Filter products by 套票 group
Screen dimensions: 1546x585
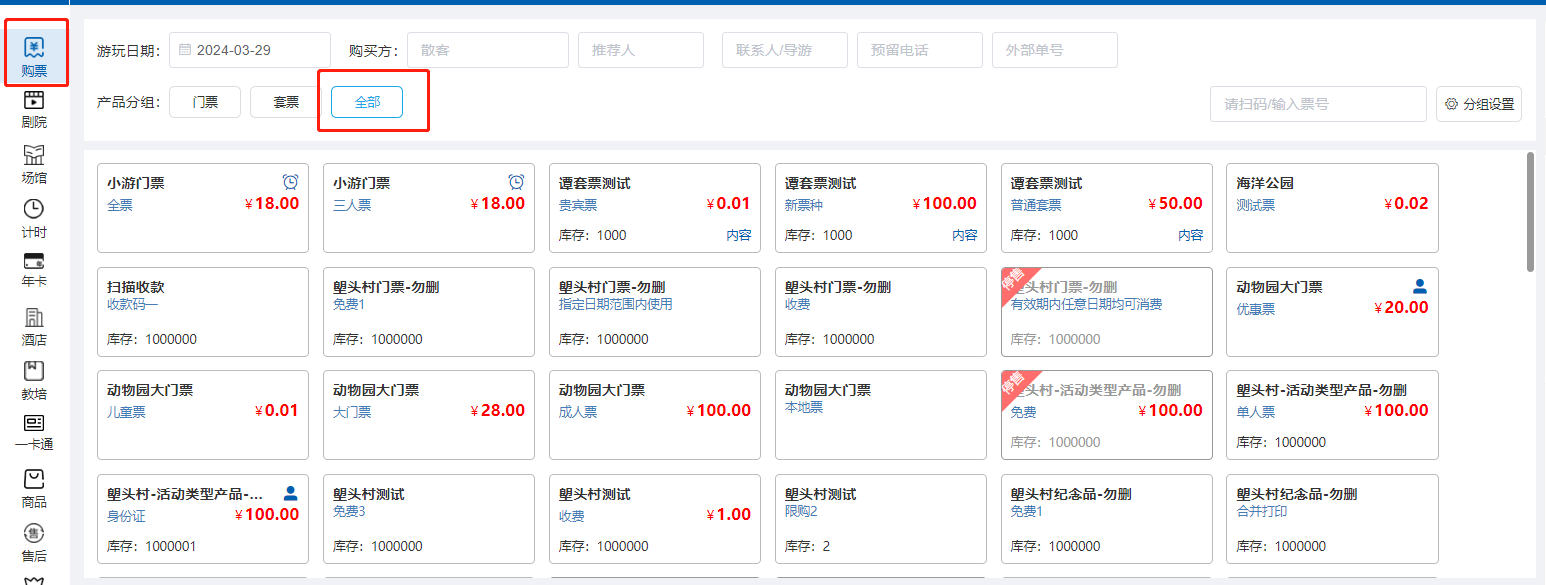(286, 102)
